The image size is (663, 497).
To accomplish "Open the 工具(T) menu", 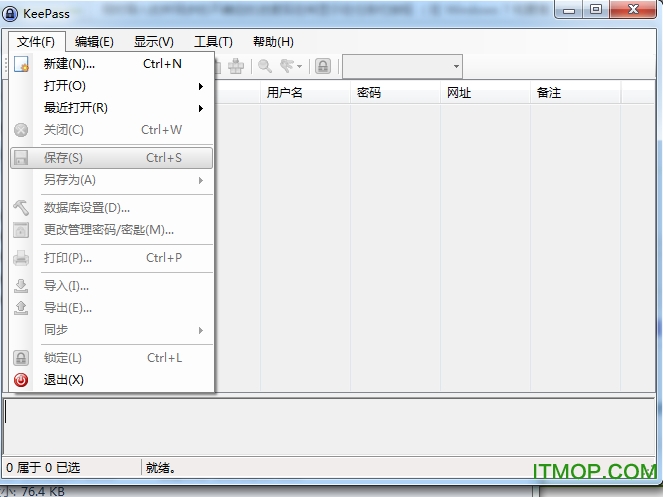I will (214, 42).
